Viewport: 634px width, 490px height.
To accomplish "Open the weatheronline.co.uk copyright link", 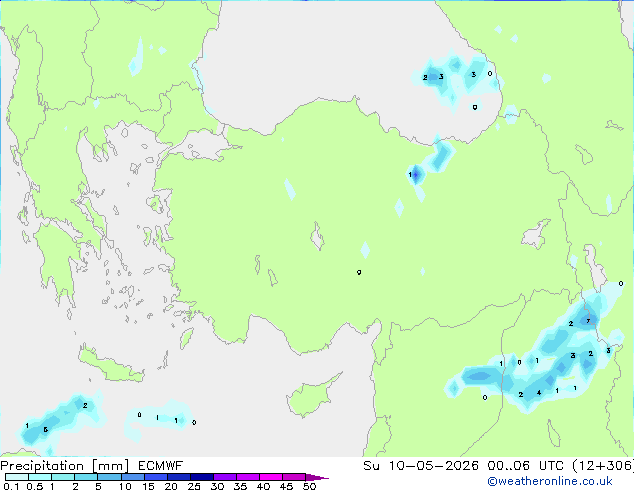I will click(x=550, y=481).
